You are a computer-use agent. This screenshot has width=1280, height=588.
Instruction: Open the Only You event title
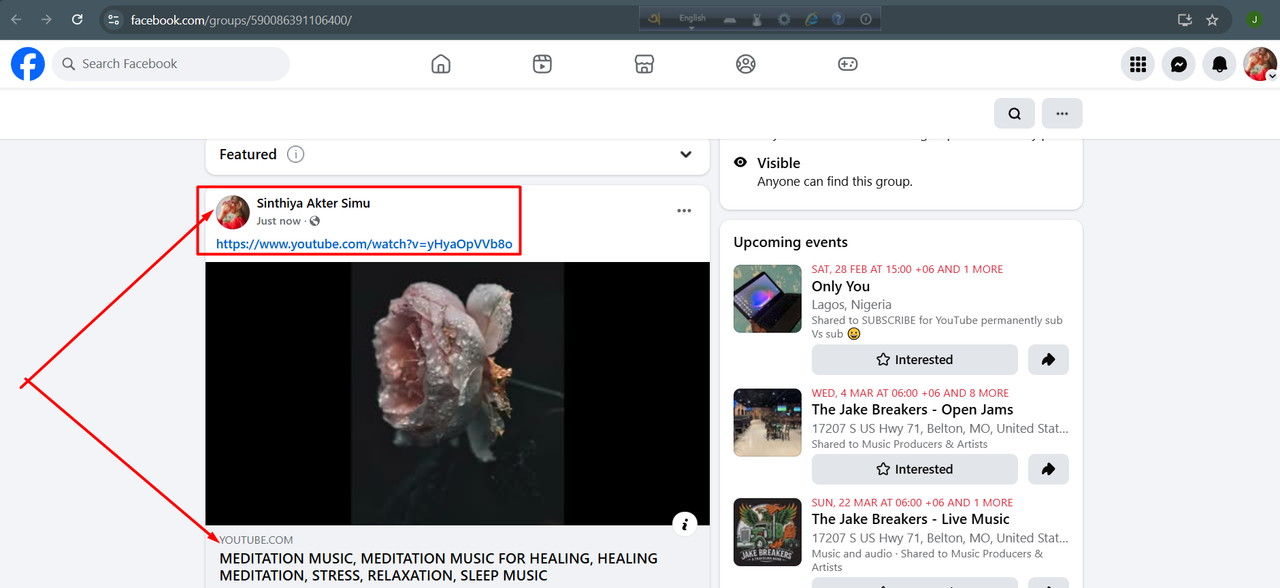pyautogui.click(x=841, y=286)
